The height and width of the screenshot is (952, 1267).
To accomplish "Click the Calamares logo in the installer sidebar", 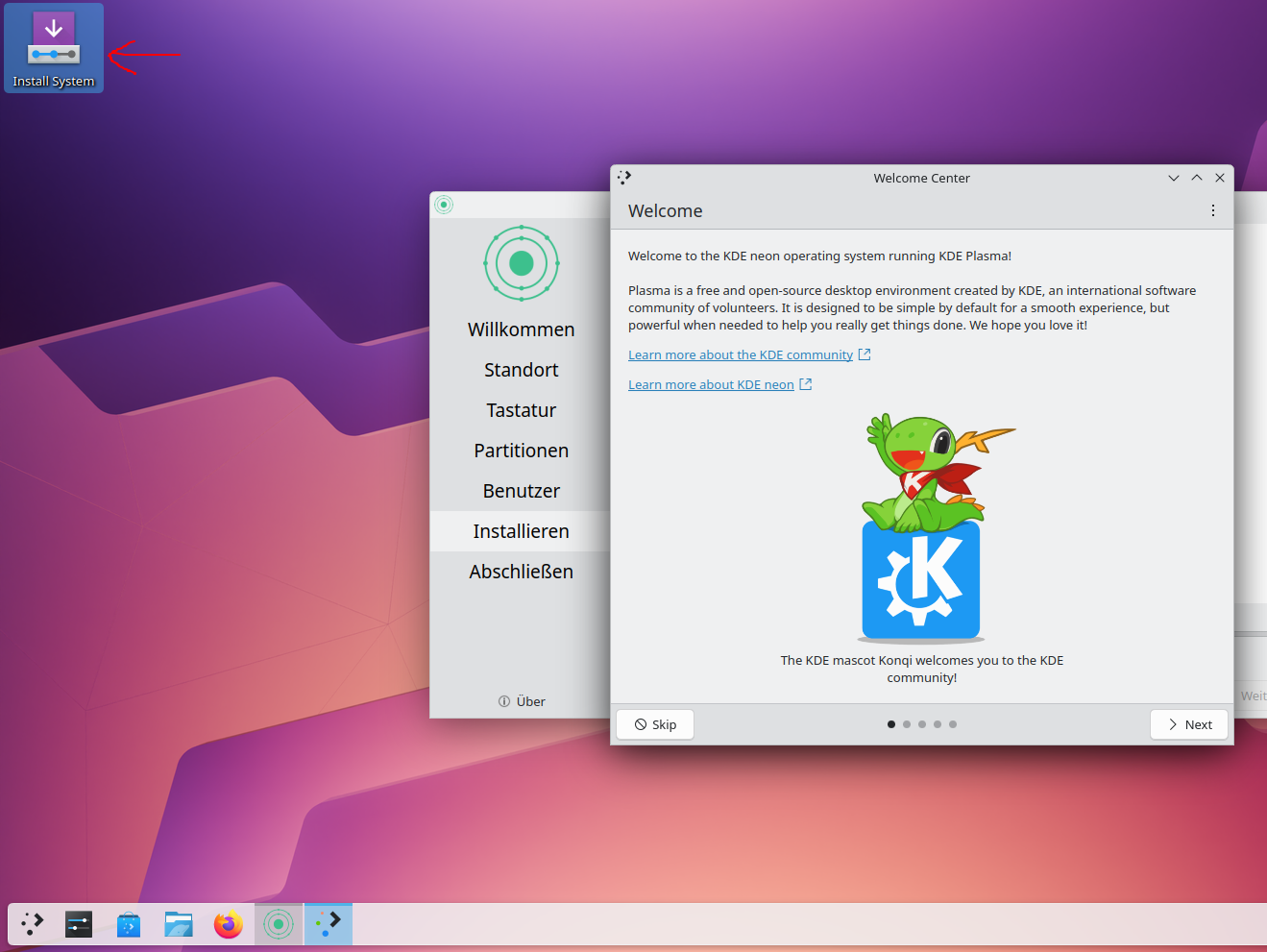I will tap(522, 263).
